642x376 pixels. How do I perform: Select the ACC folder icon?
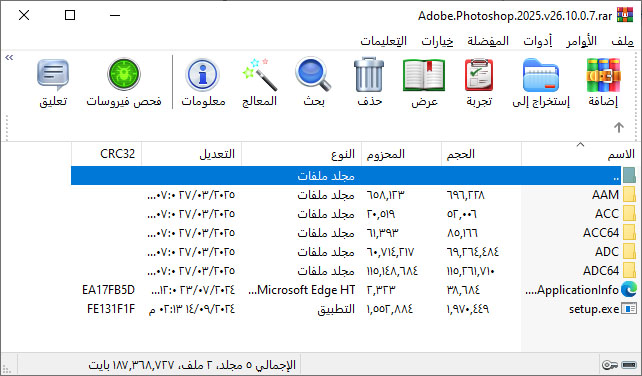click(629, 213)
